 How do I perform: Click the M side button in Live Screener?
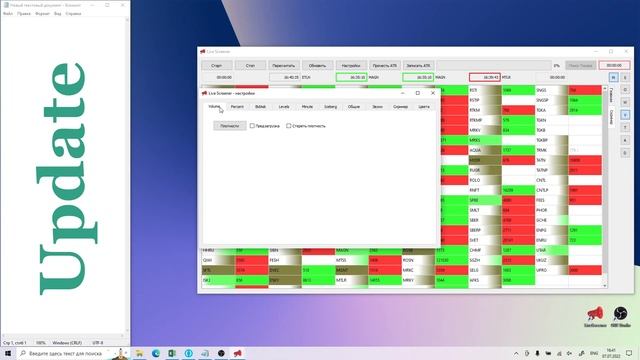click(x=613, y=77)
